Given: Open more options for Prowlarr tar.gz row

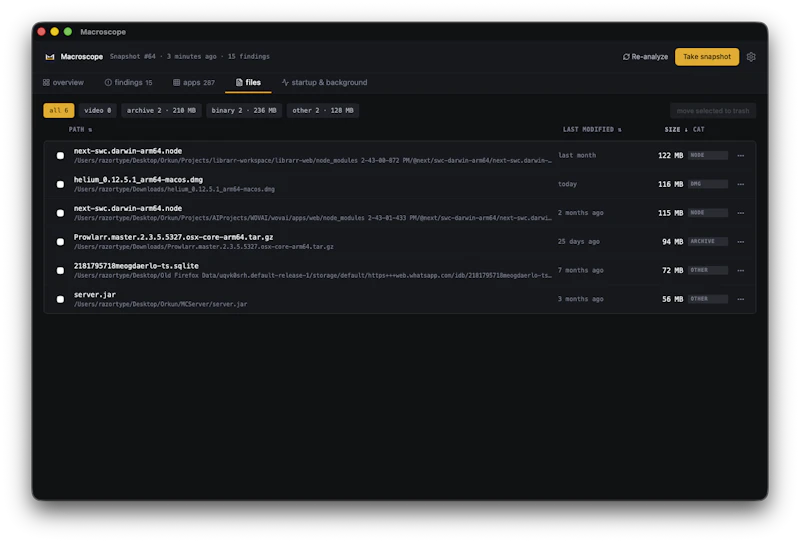Looking at the screenshot, I should point(740,241).
